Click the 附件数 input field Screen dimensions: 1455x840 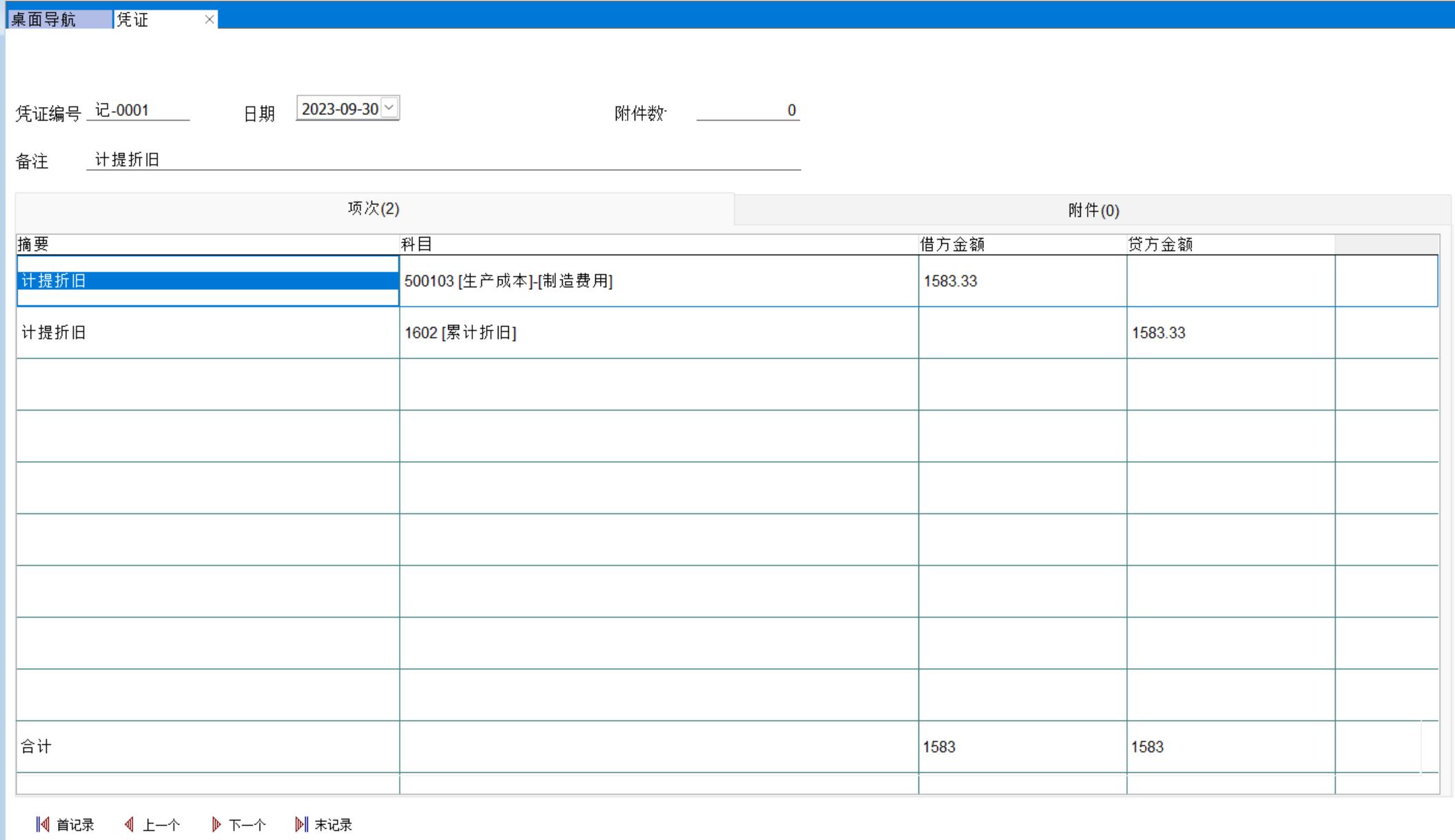[x=748, y=110]
